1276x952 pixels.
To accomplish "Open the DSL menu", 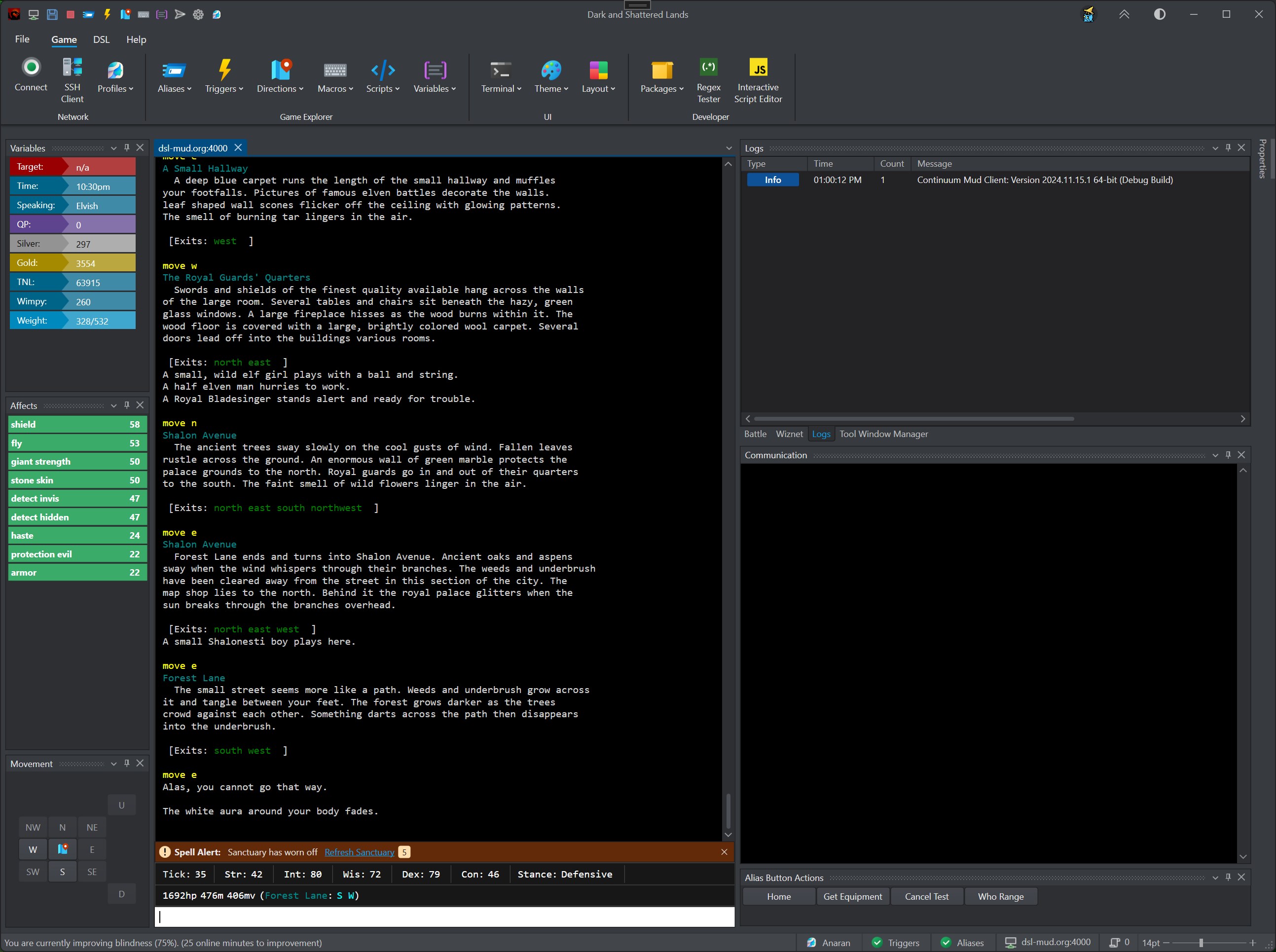I will pyautogui.click(x=102, y=39).
